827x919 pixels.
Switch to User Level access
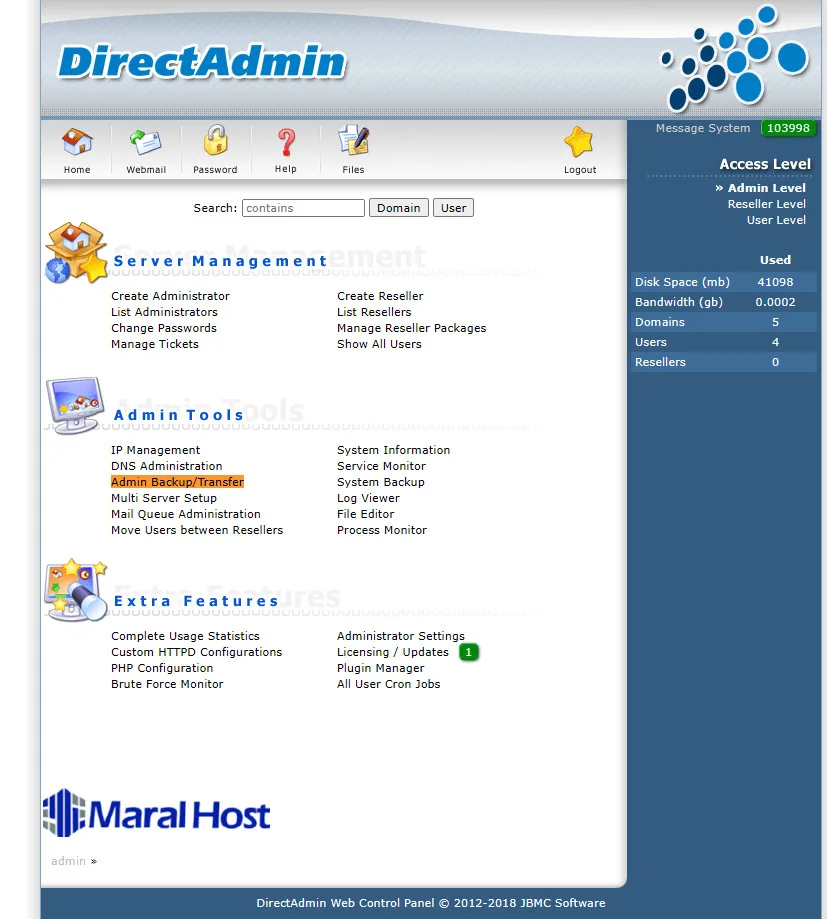776,220
